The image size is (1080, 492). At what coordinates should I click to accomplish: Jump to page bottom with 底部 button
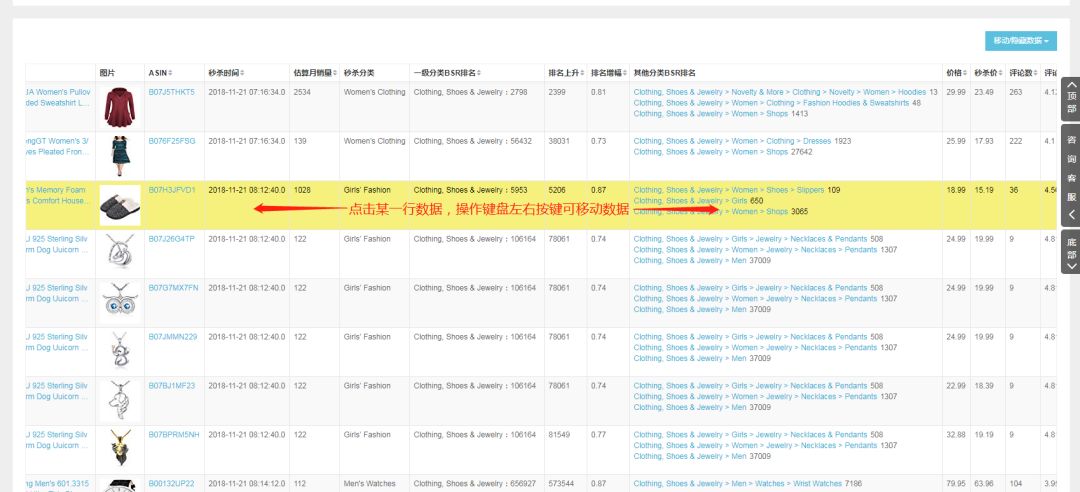tap(1071, 252)
